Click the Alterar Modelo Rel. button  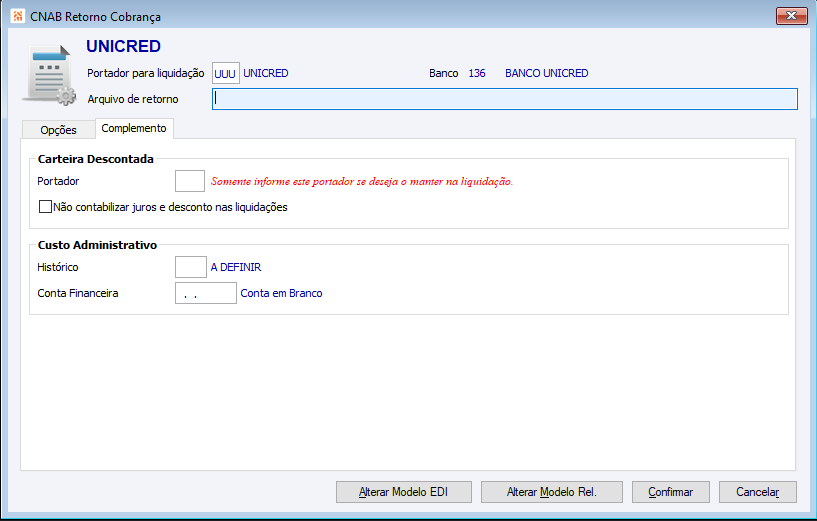pos(552,492)
